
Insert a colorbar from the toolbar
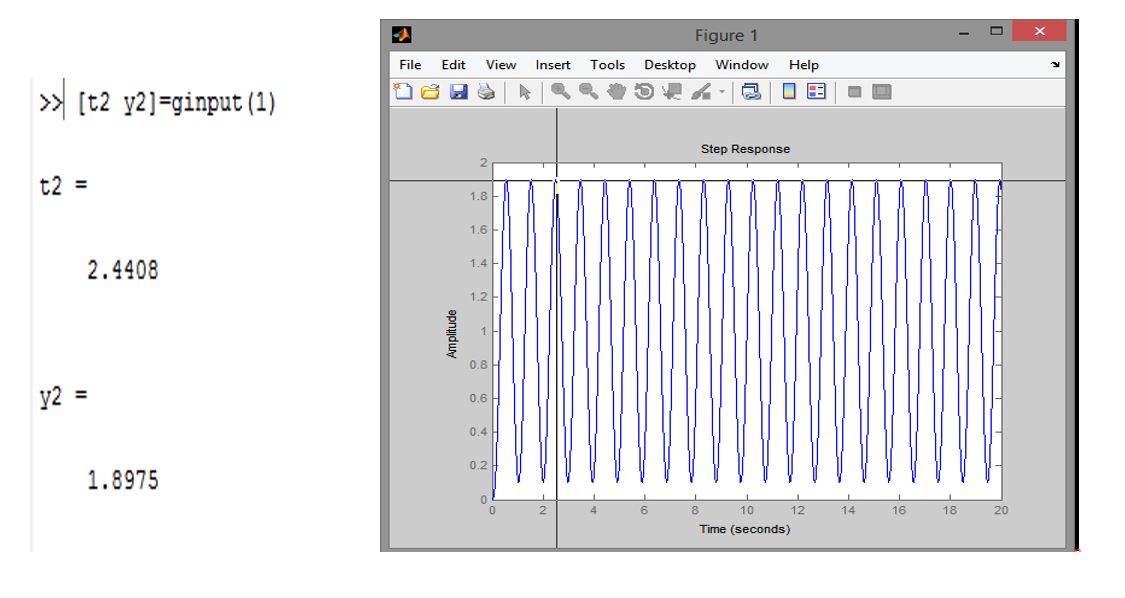click(x=789, y=91)
